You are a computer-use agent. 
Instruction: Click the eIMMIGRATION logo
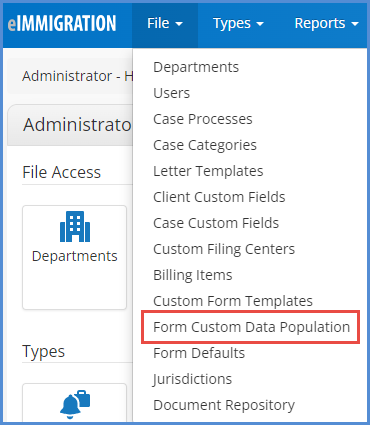[x=62, y=23]
